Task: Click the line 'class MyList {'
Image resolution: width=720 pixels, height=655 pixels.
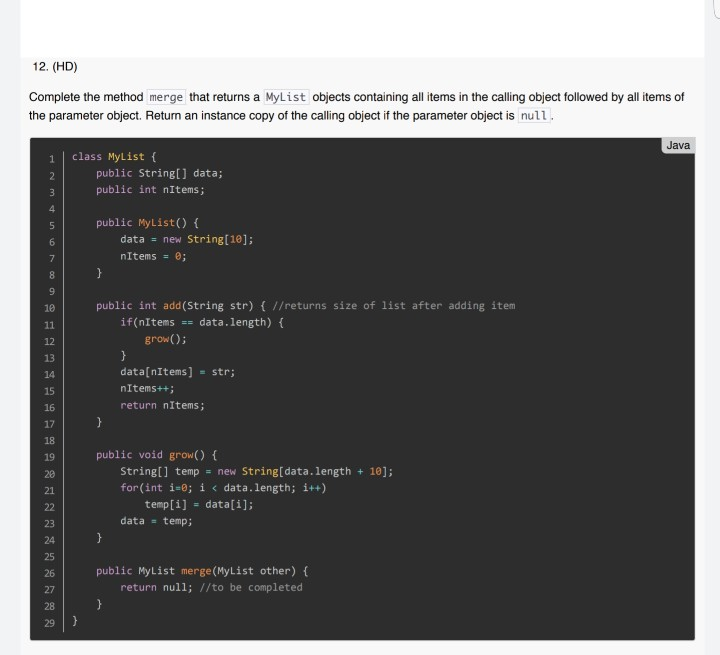Action: [114, 157]
